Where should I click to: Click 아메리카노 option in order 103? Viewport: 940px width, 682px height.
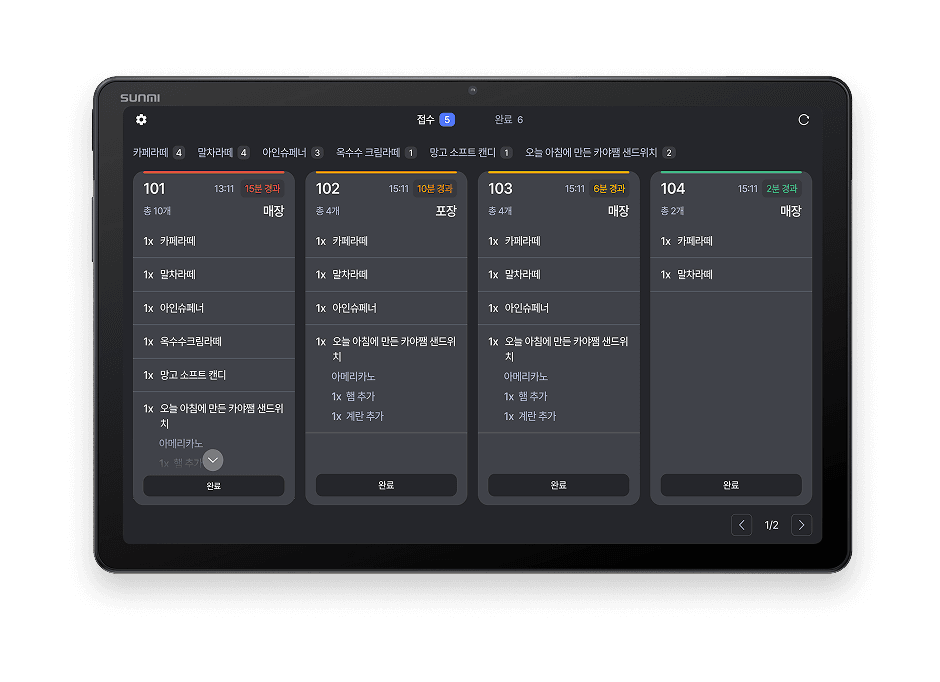(x=526, y=376)
